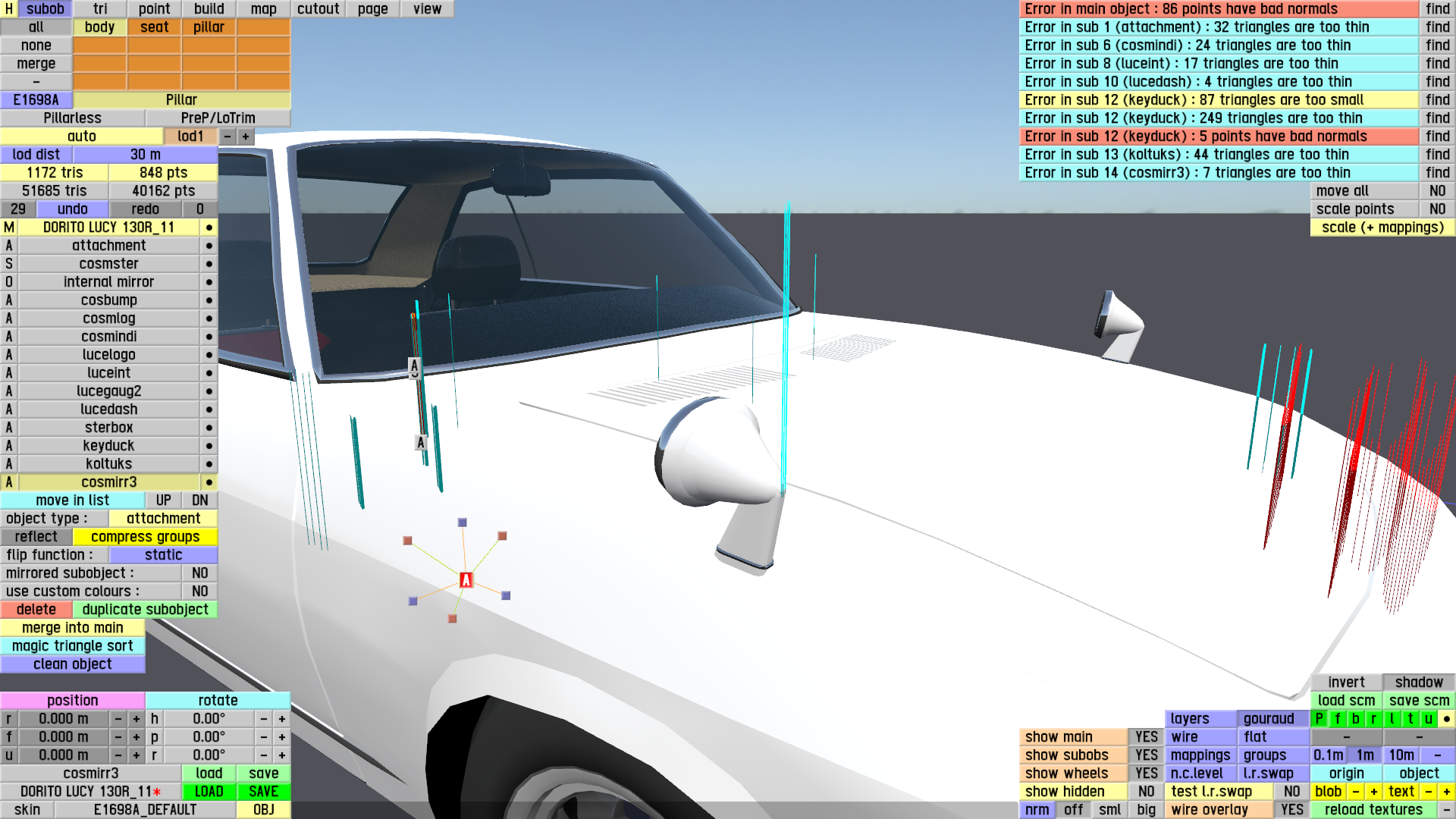Screen dimensions: 1456x819
Task: Increase blob size with plus button
Action: [x=1373, y=791]
